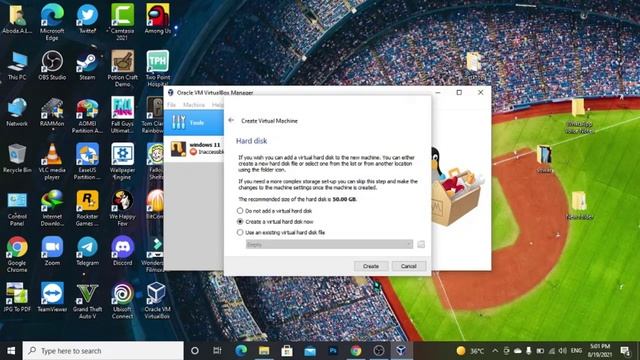Click VirtualBox taskbar button

402,351
